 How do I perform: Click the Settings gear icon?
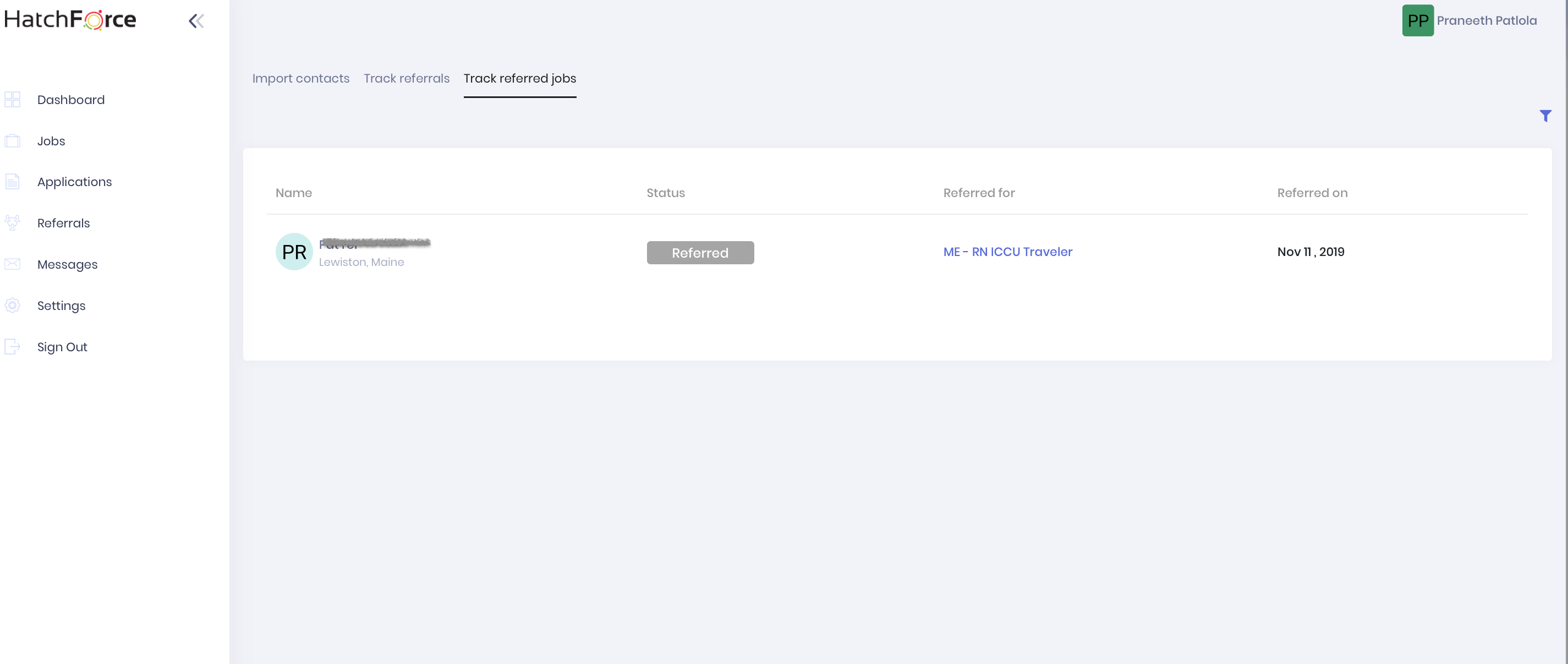pos(12,305)
